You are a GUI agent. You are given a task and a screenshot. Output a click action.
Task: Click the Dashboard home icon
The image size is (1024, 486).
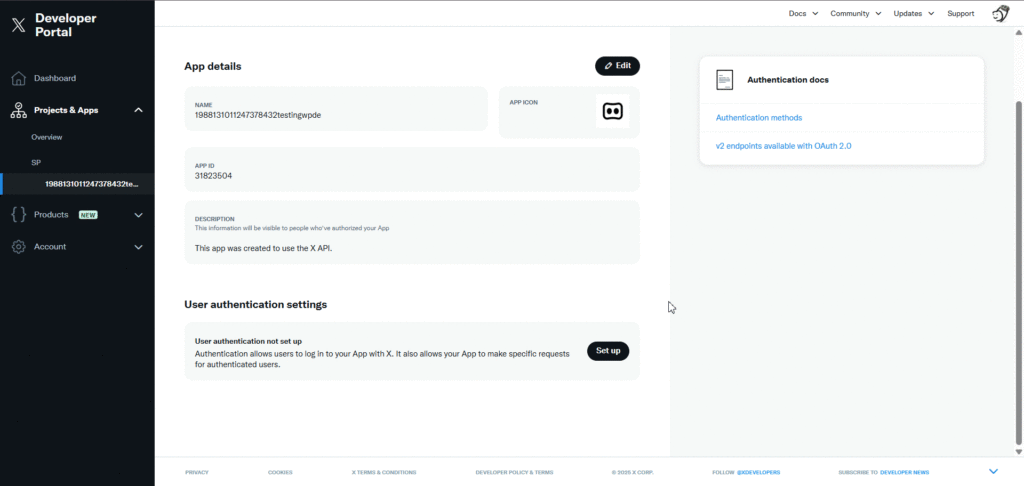18,78
